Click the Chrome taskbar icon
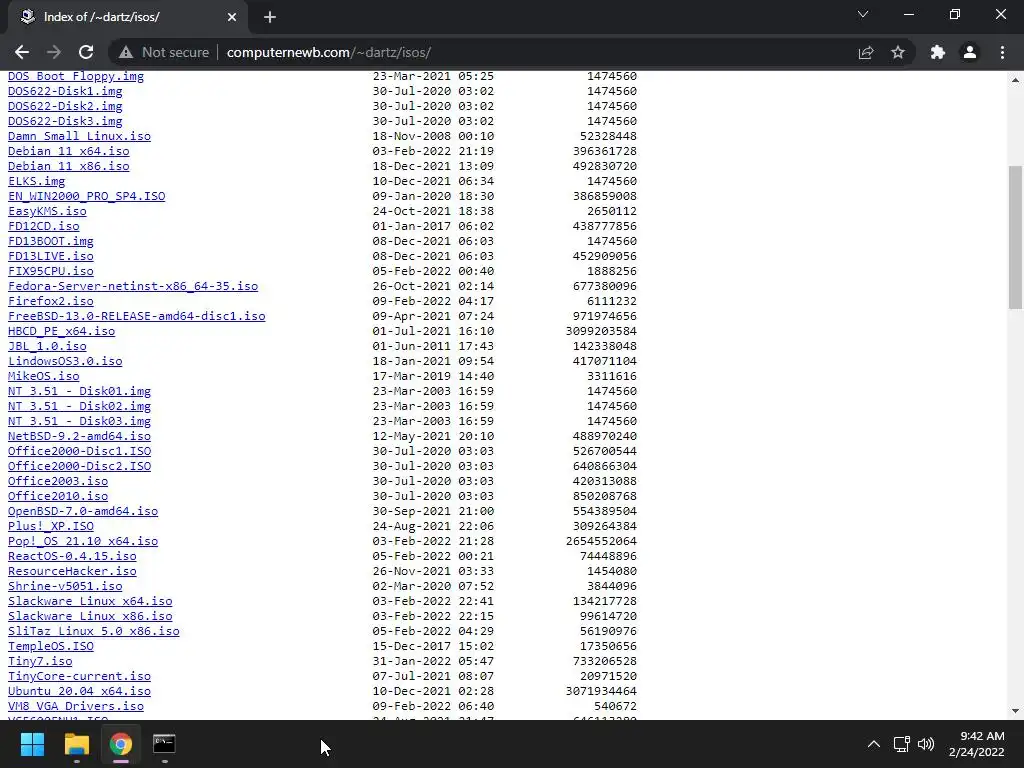Image resolution: width=1024 pixels, height=768 pixels. 121,744
